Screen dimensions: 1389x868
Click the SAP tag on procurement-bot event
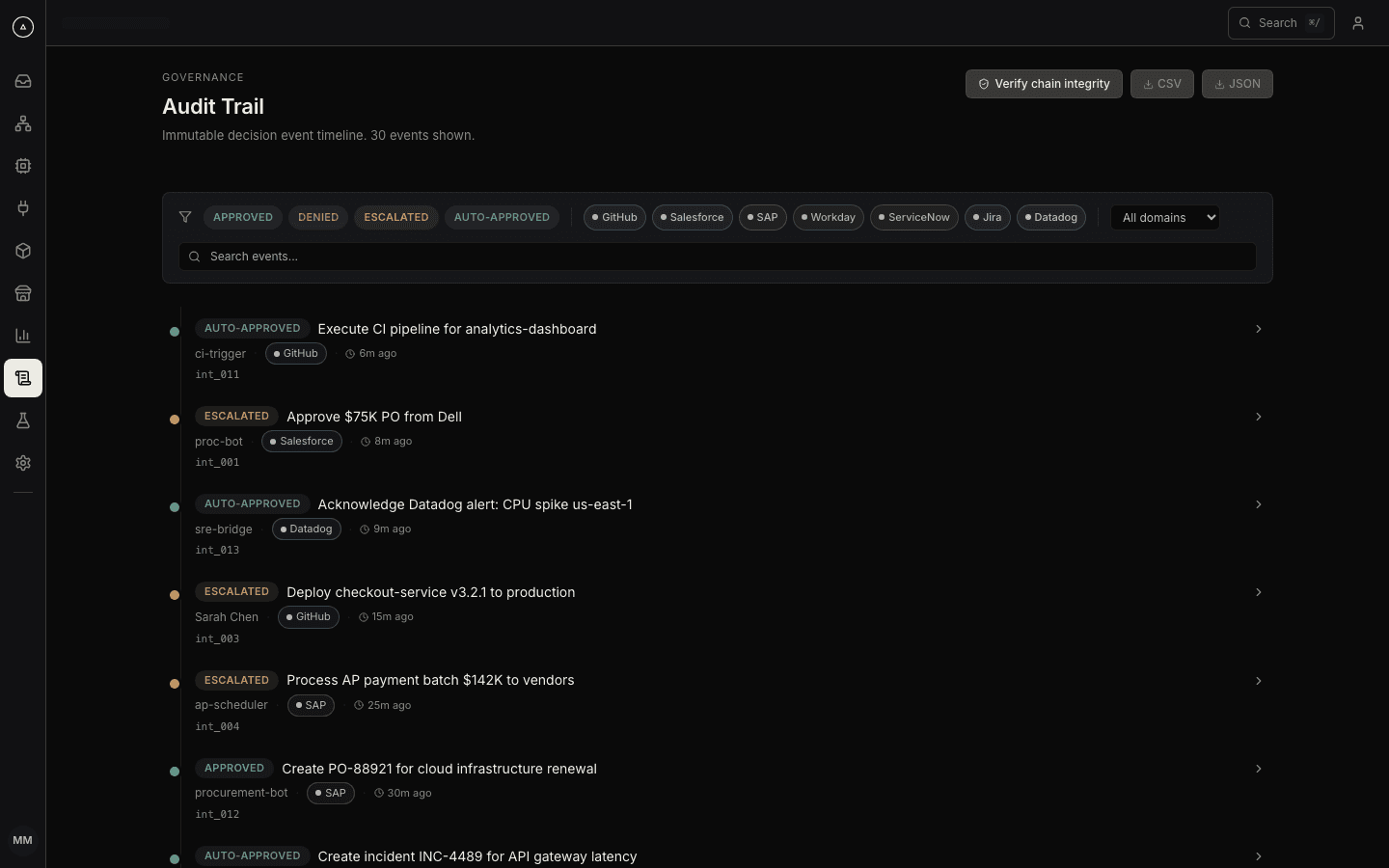pyautogui.click(x=331, y=793)
